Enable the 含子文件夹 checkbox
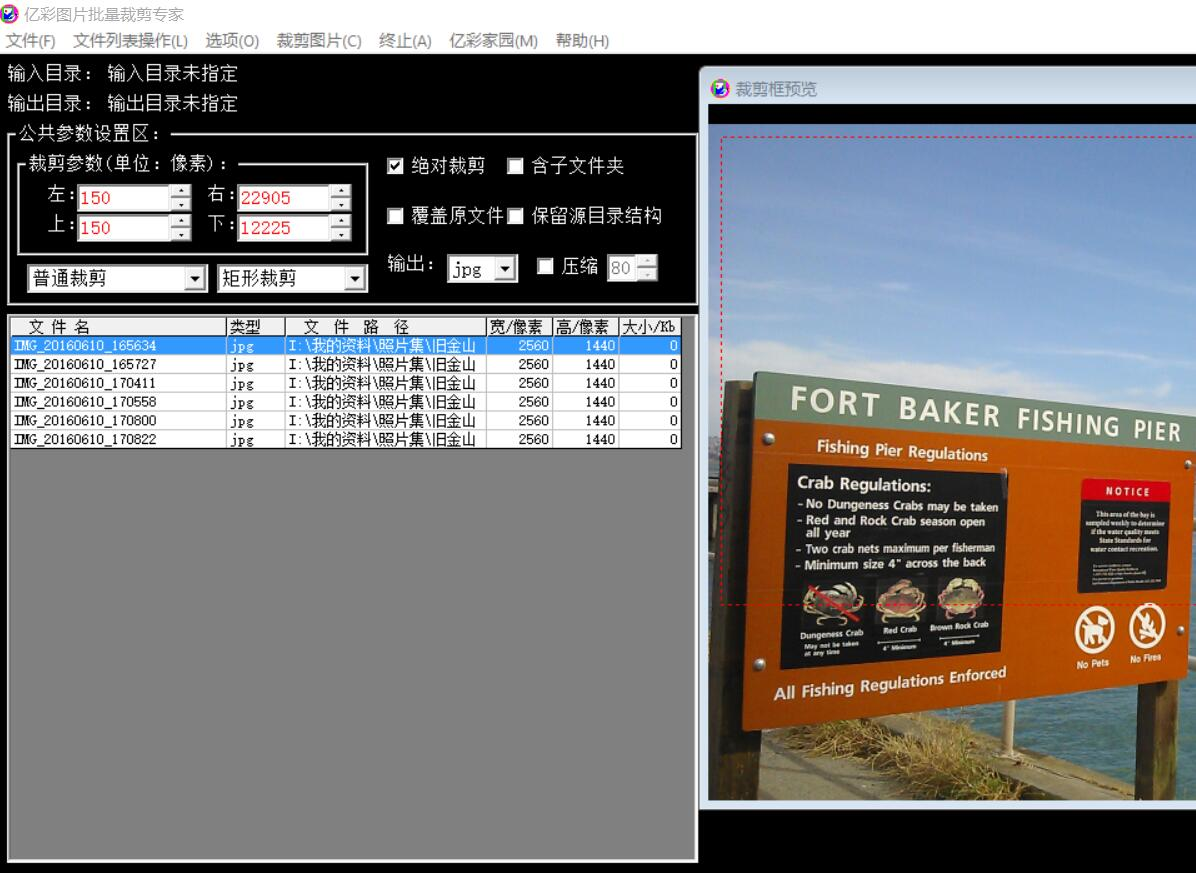The image size is (1196, 873). (x=515, y=166)
